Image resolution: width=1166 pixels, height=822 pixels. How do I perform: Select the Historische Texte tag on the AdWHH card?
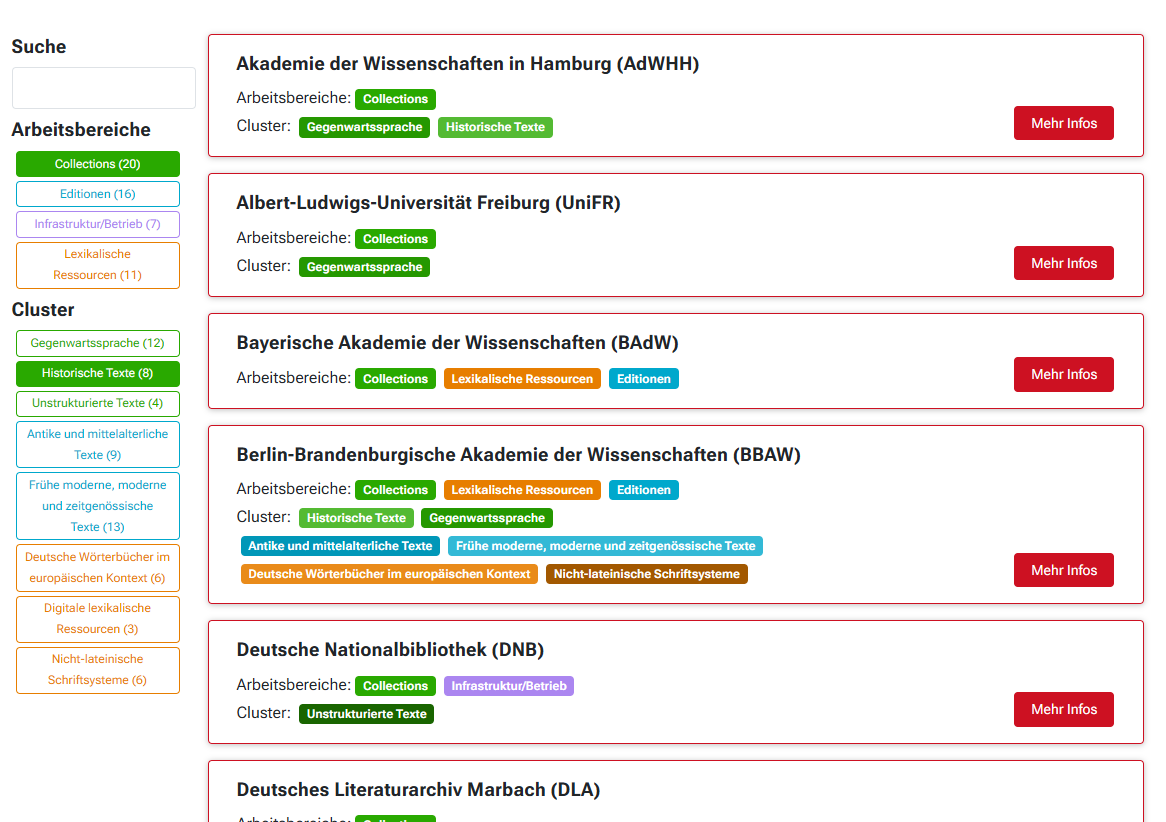(495, 127)
